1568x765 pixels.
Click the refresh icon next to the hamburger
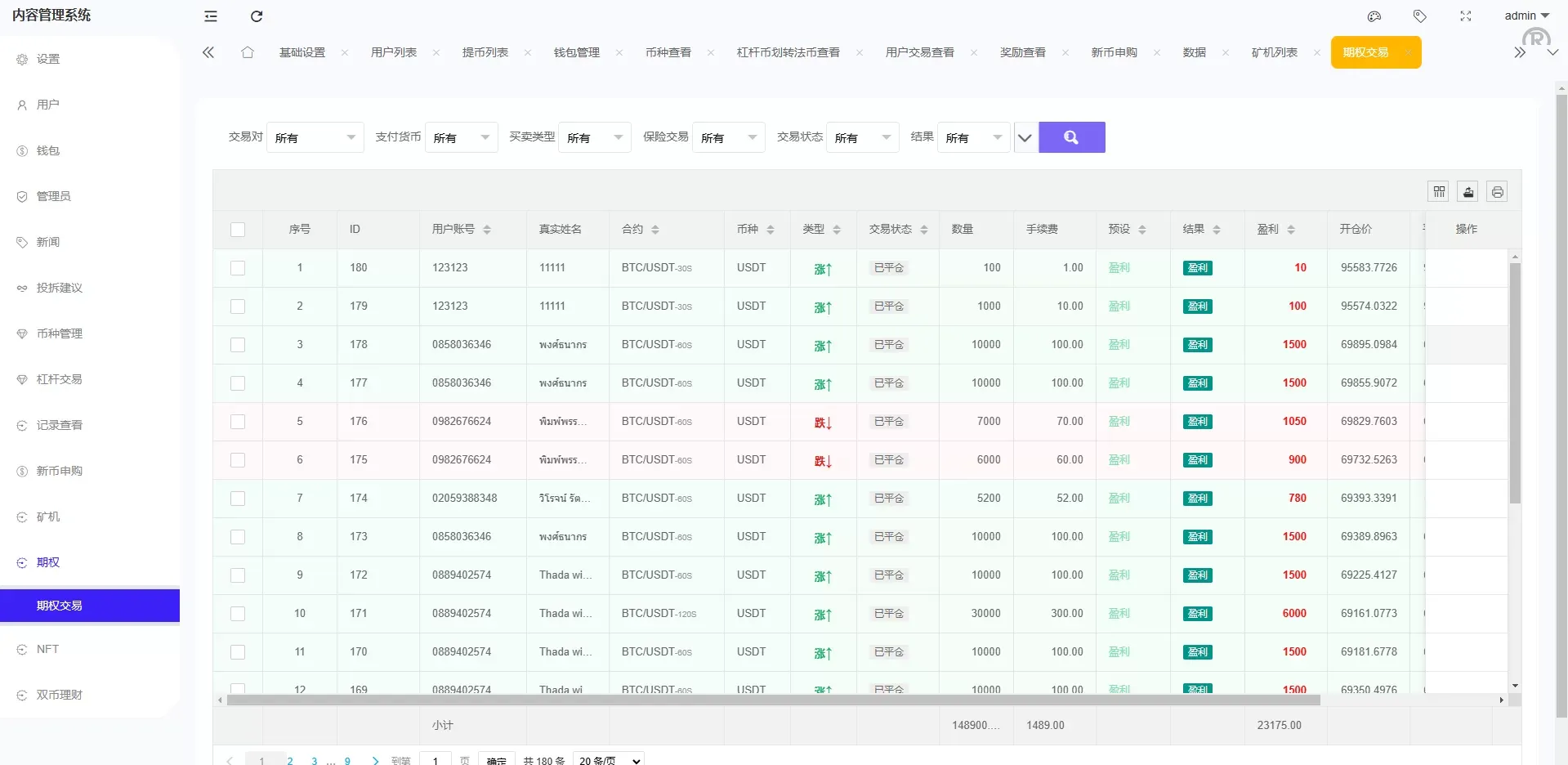click(257, 16)
